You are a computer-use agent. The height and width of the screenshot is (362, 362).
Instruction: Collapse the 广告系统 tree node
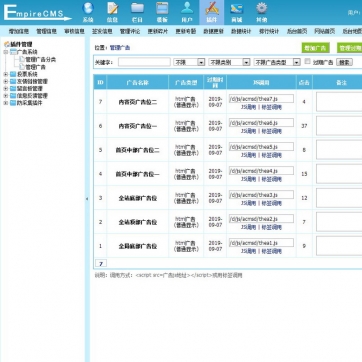pyautogui.click(x=5, y=52)
